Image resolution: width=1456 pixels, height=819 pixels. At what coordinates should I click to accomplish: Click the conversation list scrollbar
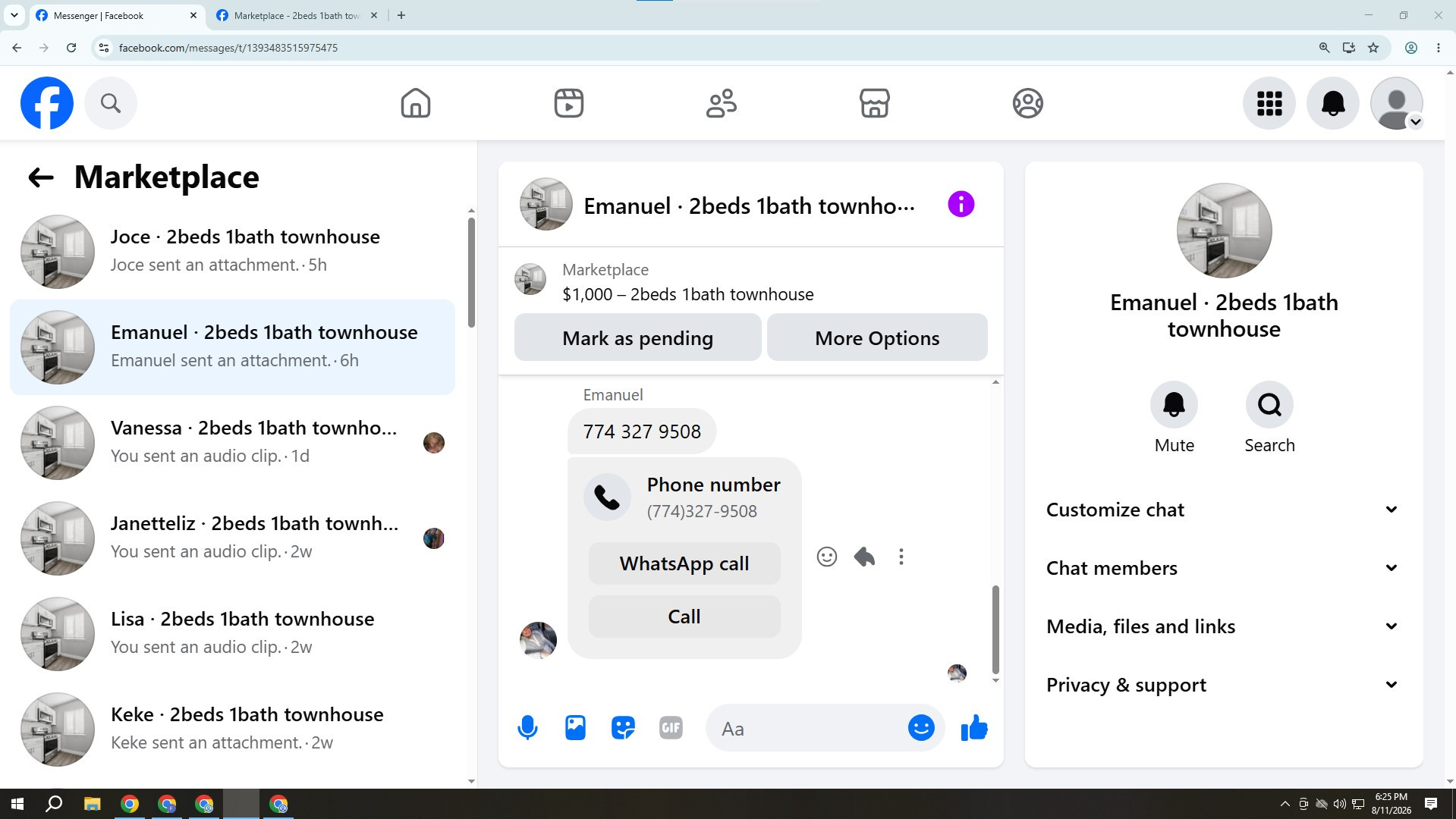(x=471, y=273)
